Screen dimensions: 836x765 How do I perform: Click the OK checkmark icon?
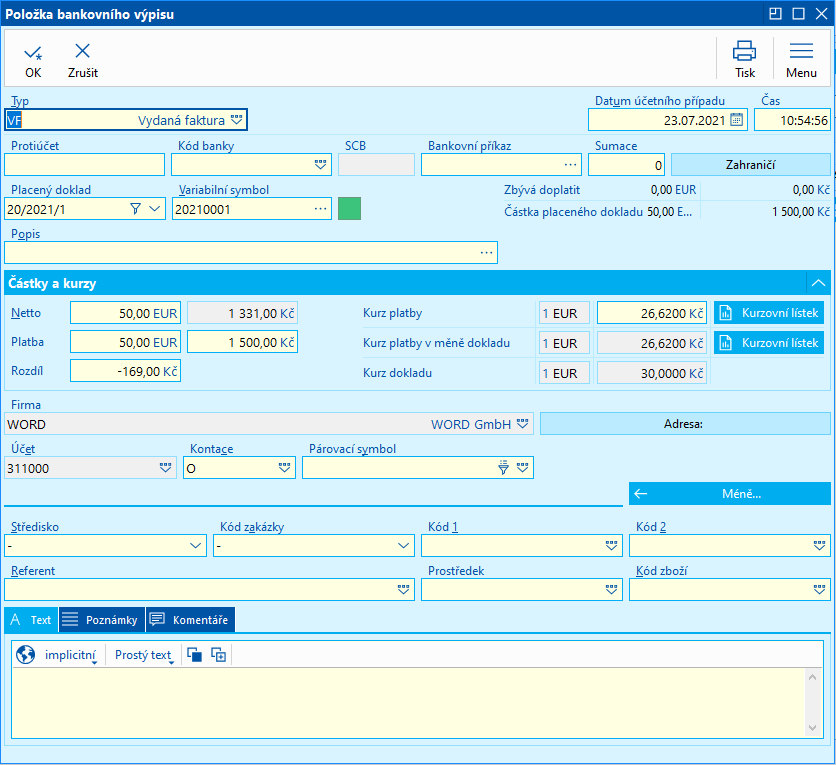[x=33, y=52]
